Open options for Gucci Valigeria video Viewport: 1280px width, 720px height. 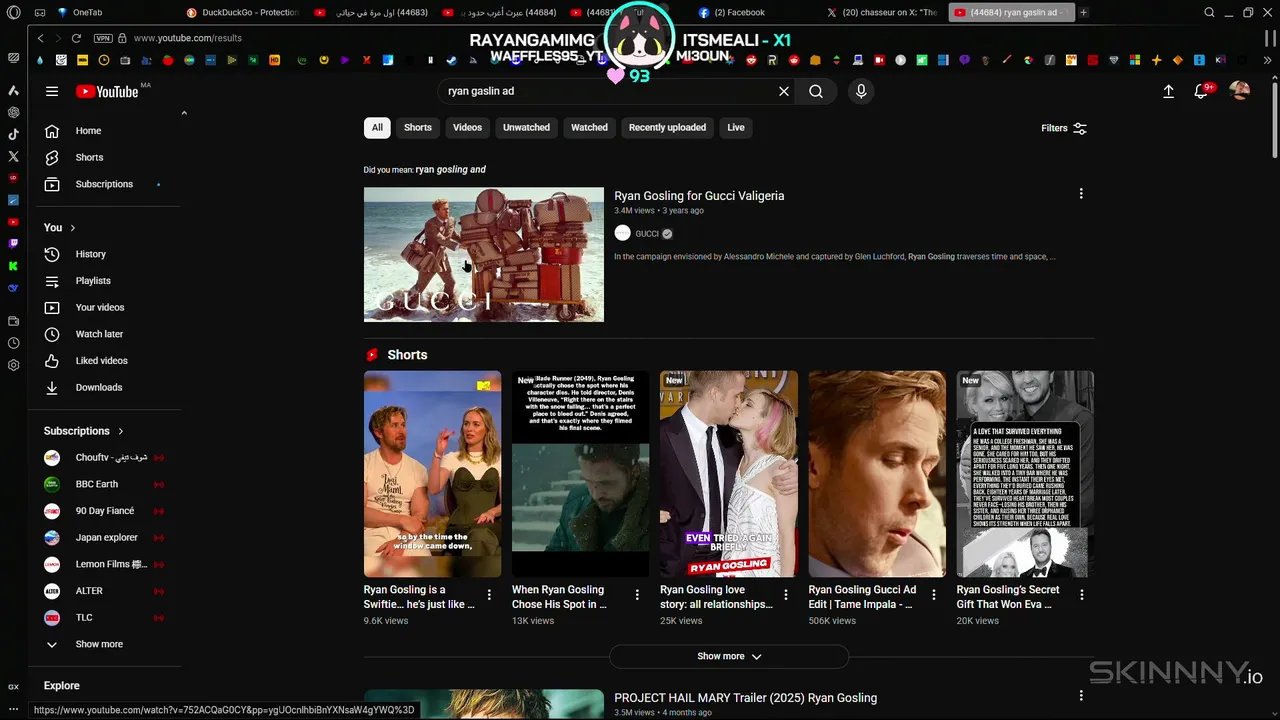click(1081, 194)
